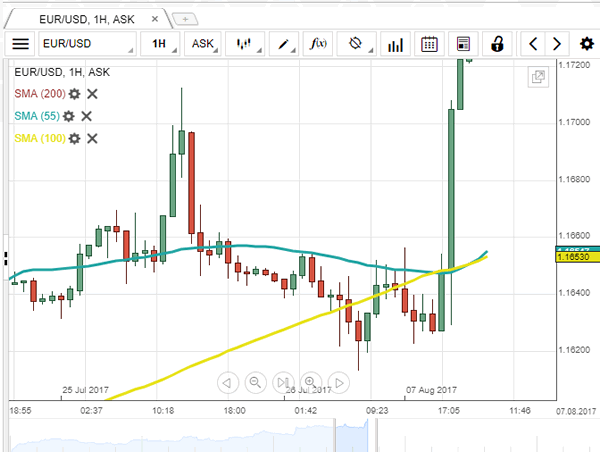Click the 25 Jul 2017 date marker
The height and width of the screenshot is (452, 600).
click(x=85, y=390)
